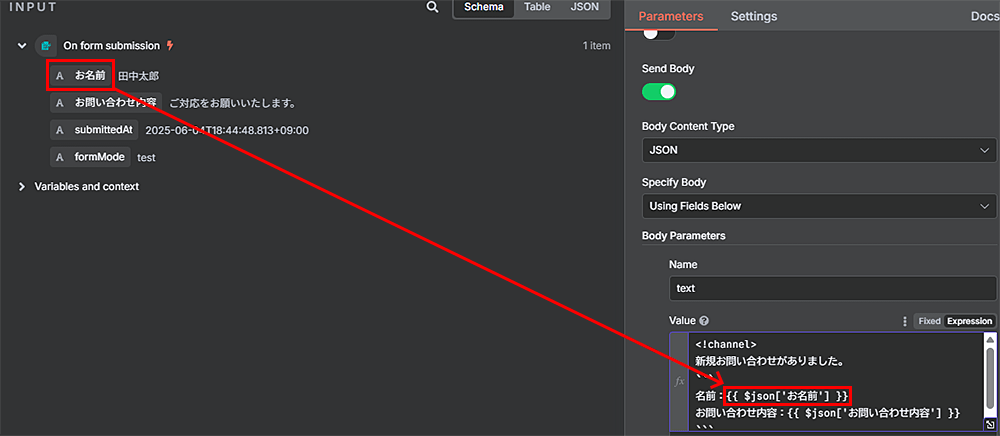Open search in the INPUT panel
This screenshot has width=1000, height=436.
[432, 7]
